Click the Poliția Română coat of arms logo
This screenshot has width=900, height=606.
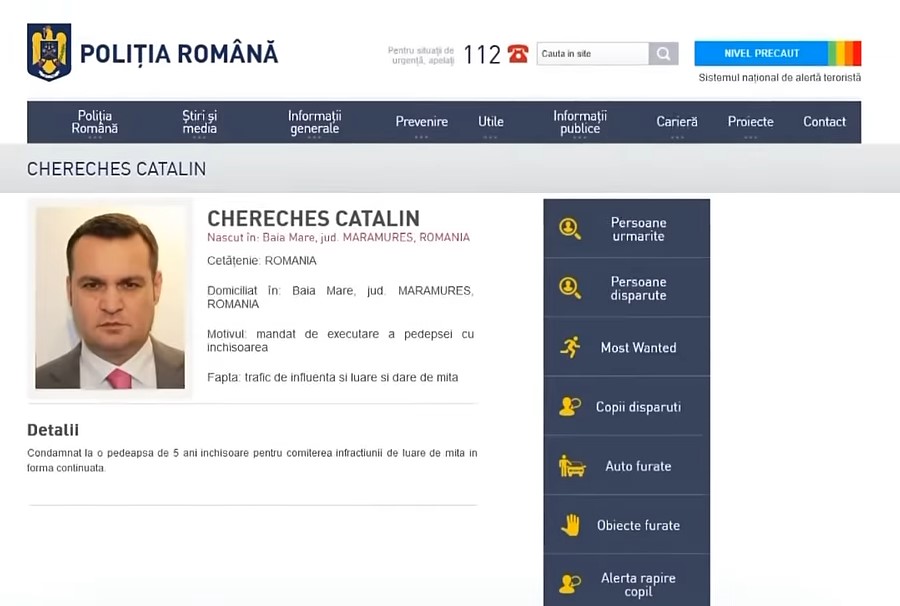click(48, 52)
